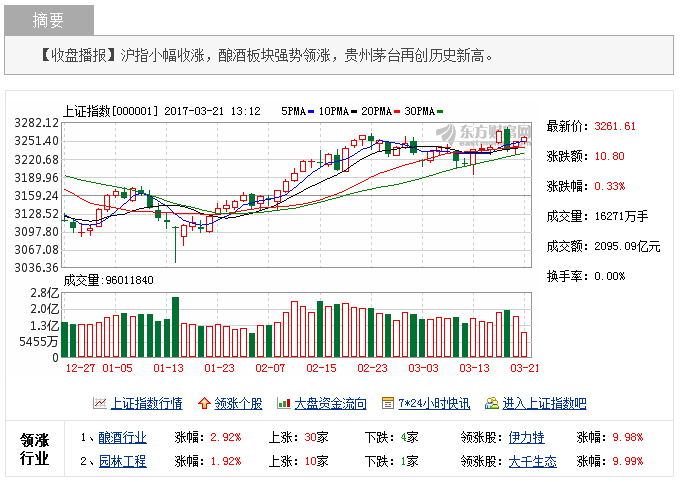682x482 pixels.
Task: Open the 上证指数行情 link
Action: [x=147, y=403]
